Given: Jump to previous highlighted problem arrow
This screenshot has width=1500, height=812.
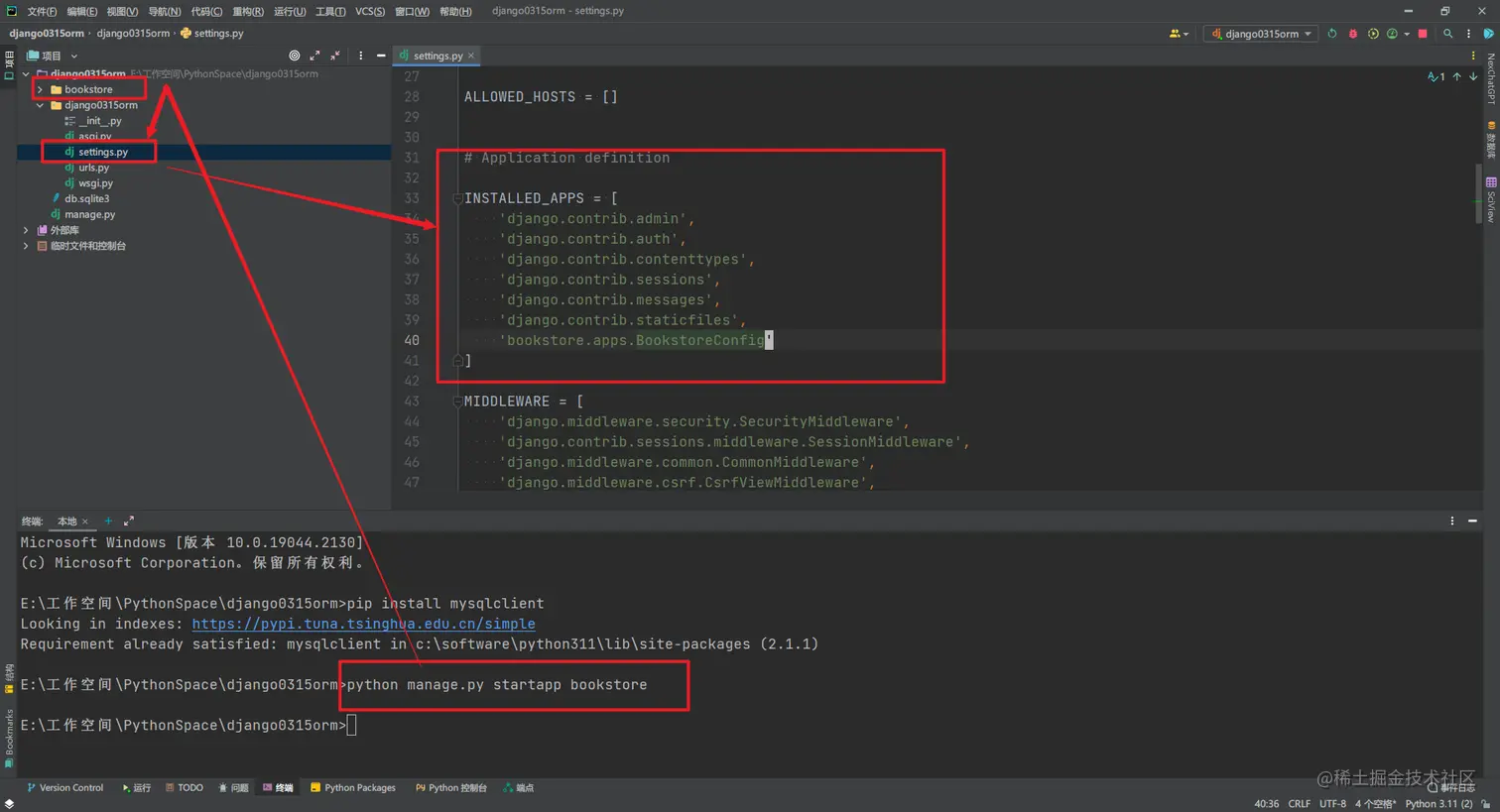Looking at the screenshot, I should 1456,76.
